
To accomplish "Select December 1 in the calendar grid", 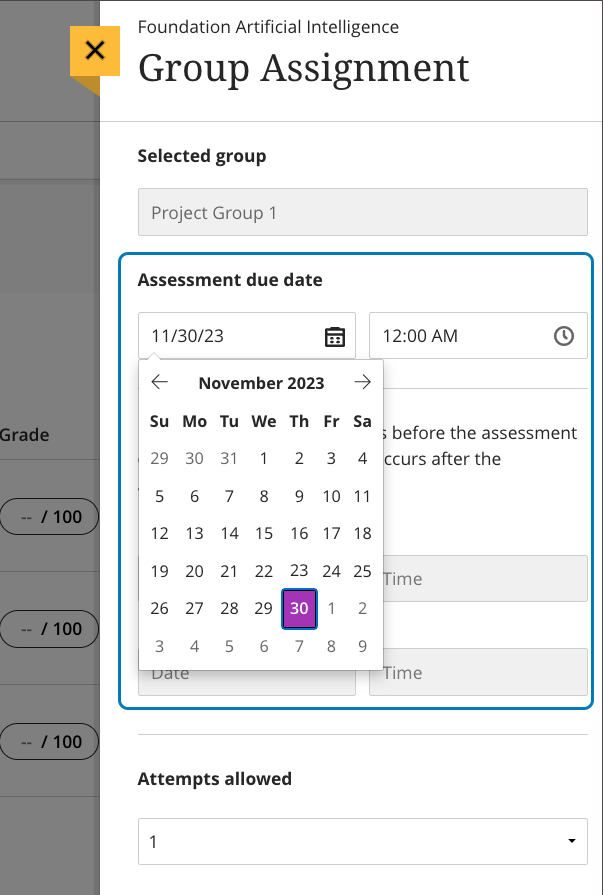I will pyautogui.click(x=331, y=608).
